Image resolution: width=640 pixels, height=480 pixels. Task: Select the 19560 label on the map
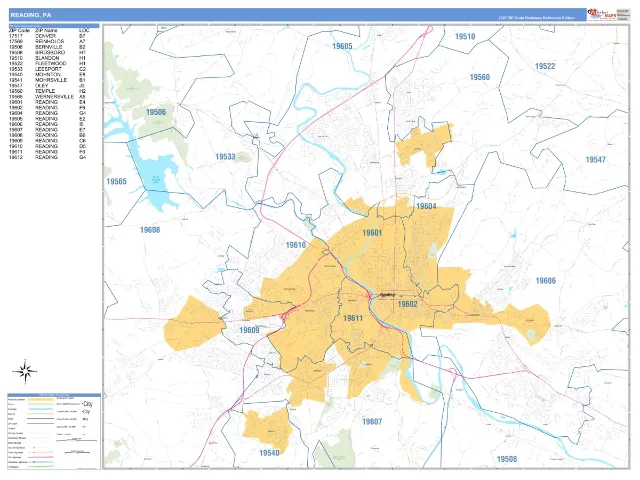tap(480, 77)
